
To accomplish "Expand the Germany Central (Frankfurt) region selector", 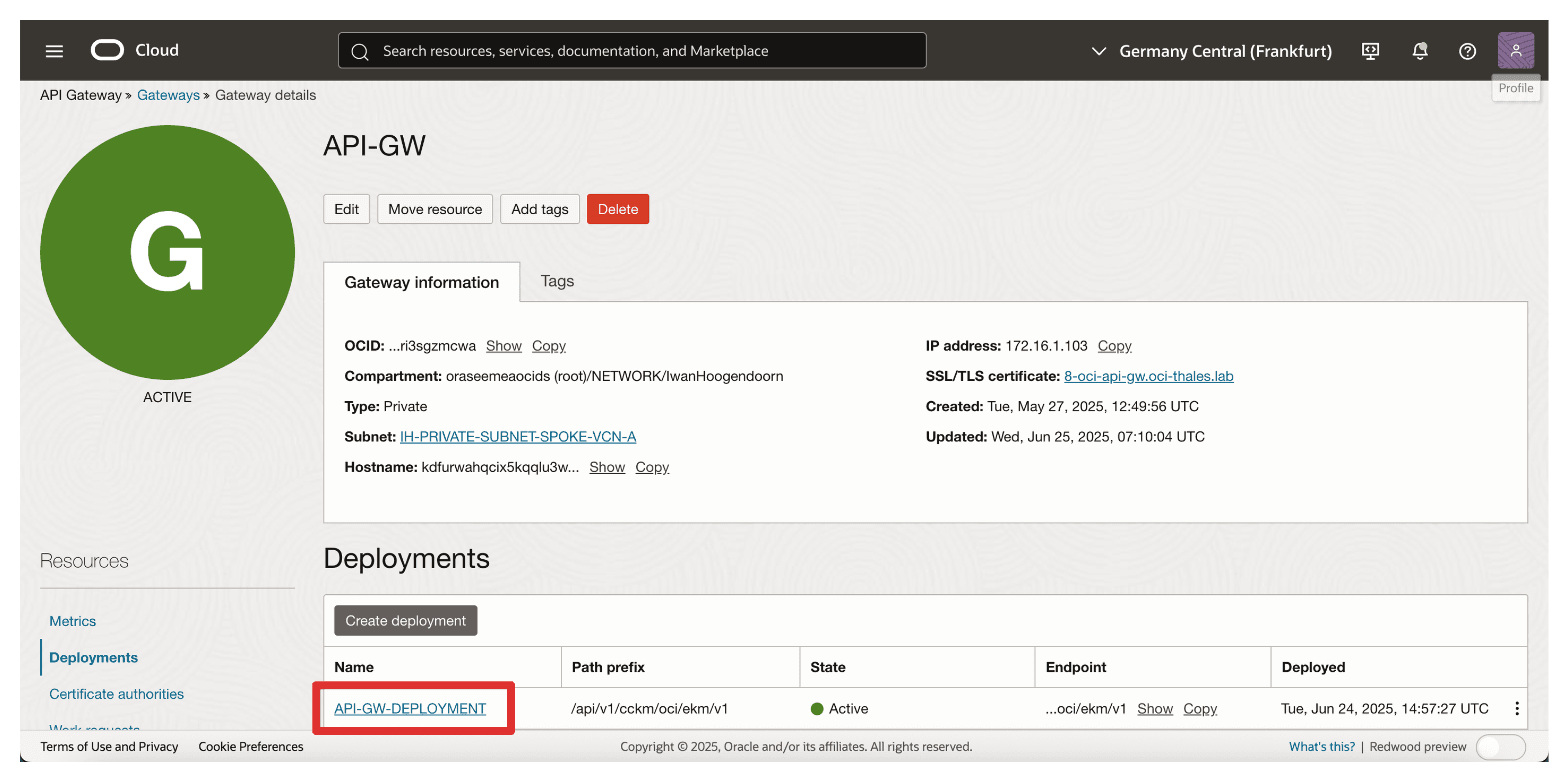I will click(1211, 51).
